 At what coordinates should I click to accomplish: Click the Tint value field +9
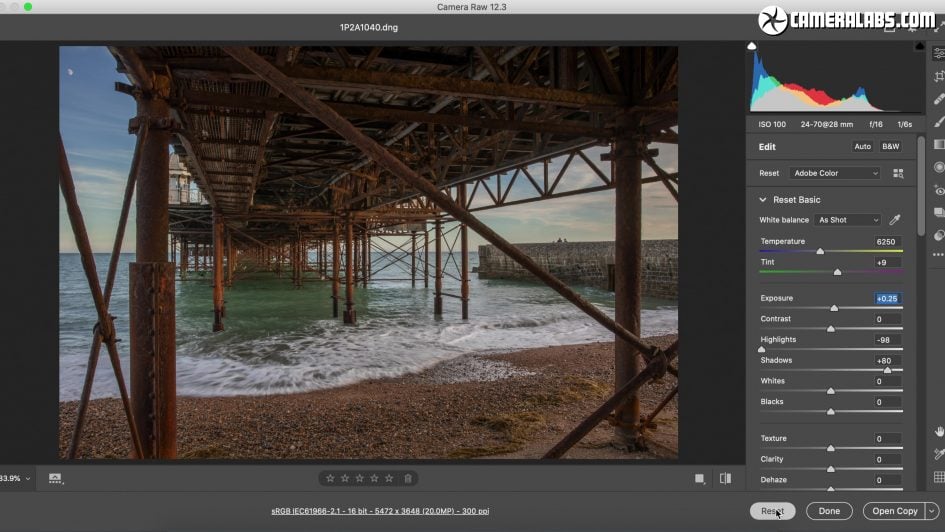888,263
